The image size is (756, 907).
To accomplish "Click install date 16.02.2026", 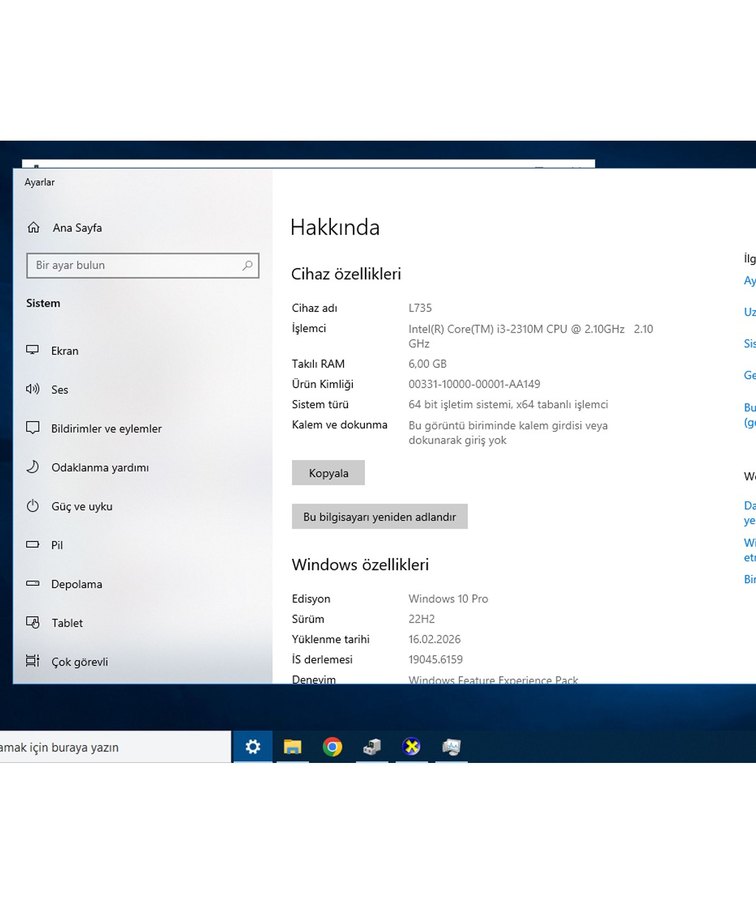I will pyautogui.click(x=434, y=639).
